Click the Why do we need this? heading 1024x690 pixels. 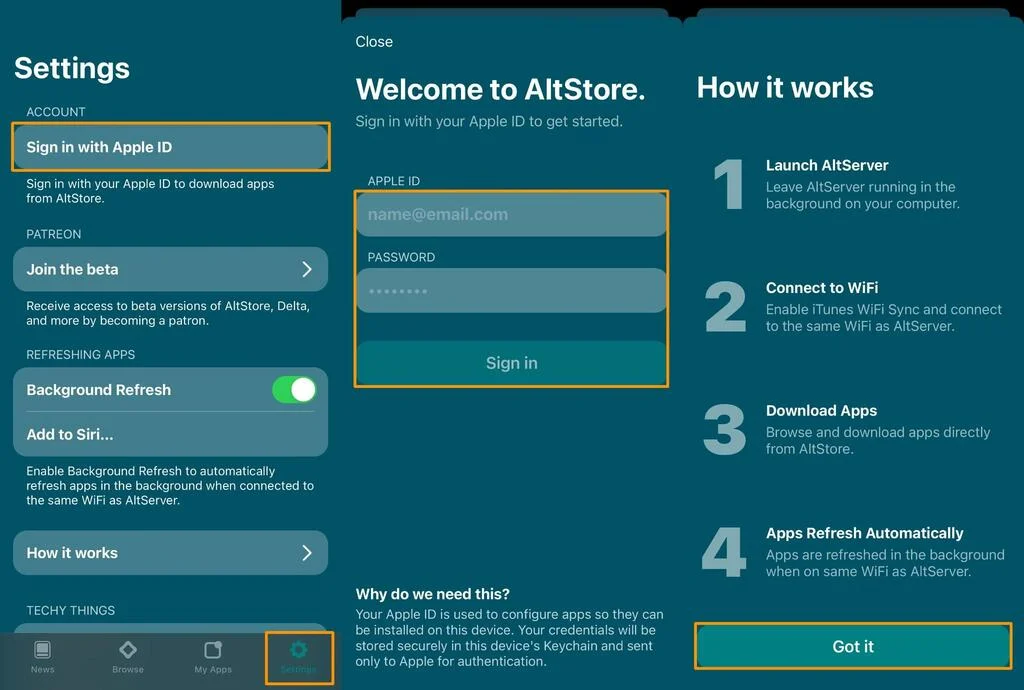point(432,594)
